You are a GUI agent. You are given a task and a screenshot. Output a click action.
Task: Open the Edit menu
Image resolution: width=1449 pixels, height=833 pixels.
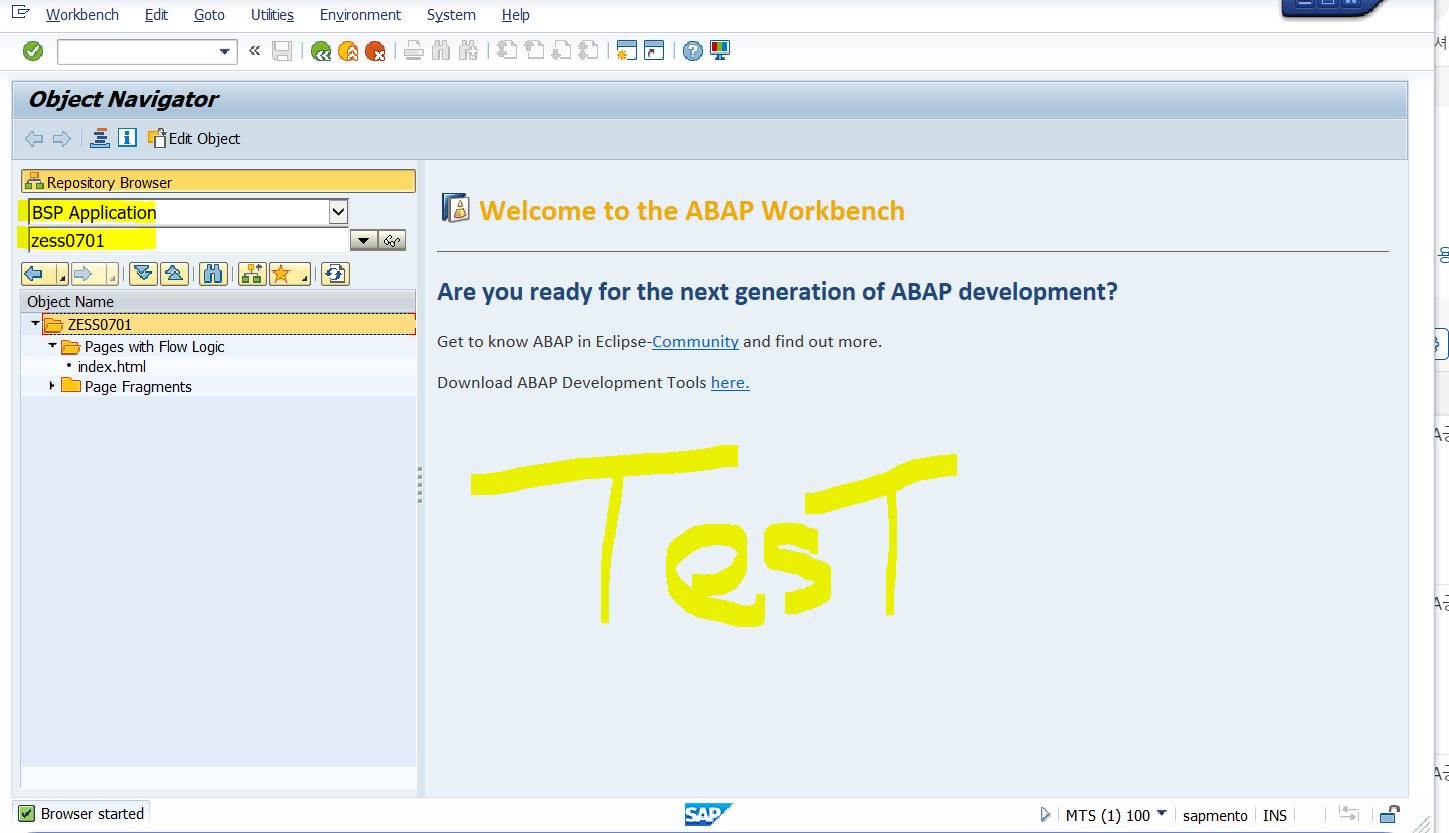156,15
